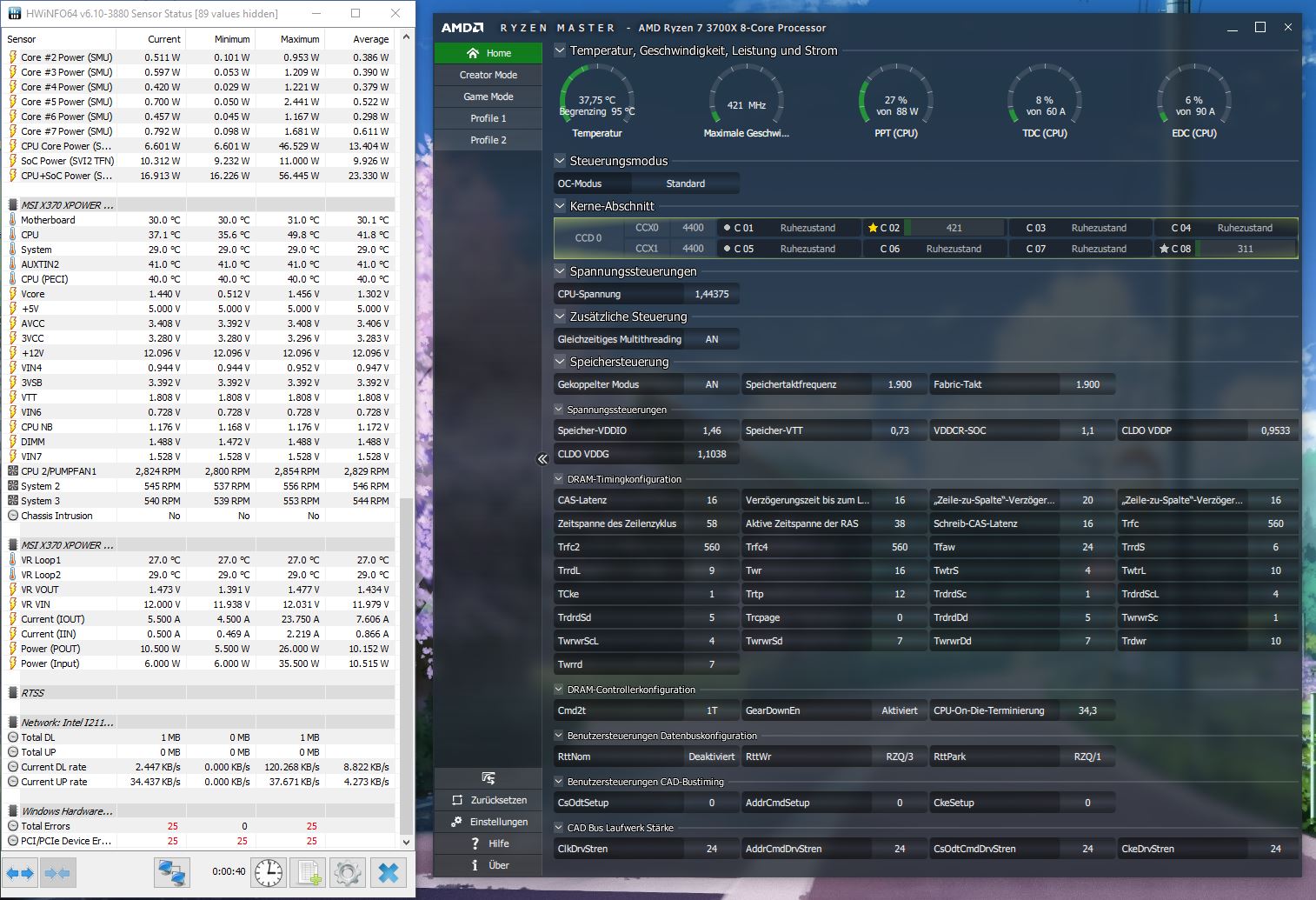The image size is (1316, 900).
Task: Click HWiNFO app icon in title bar
Action: (14, 14)
